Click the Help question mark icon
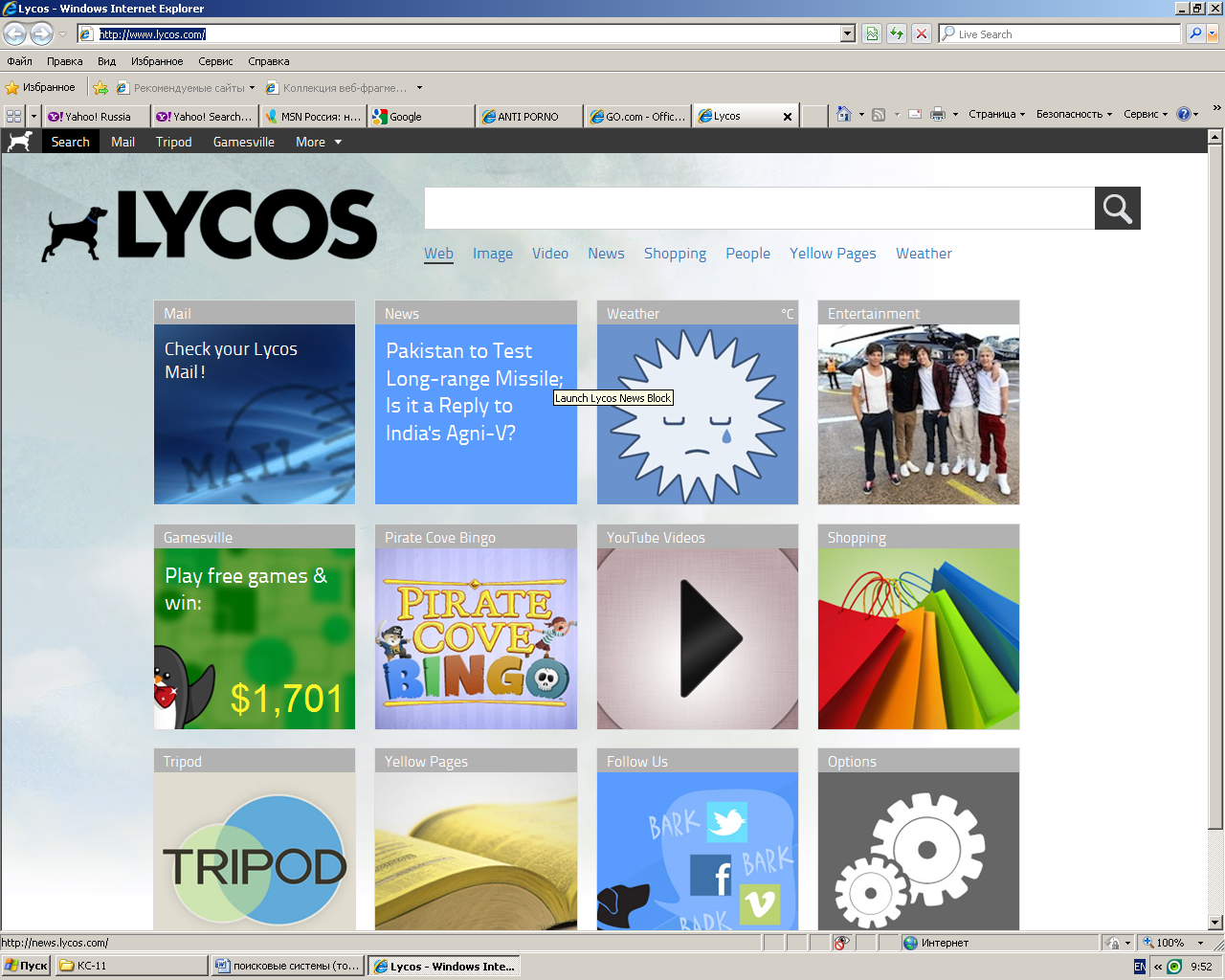The width and height of the screenshot is (1225, 980). click(x=1184, y=114)
